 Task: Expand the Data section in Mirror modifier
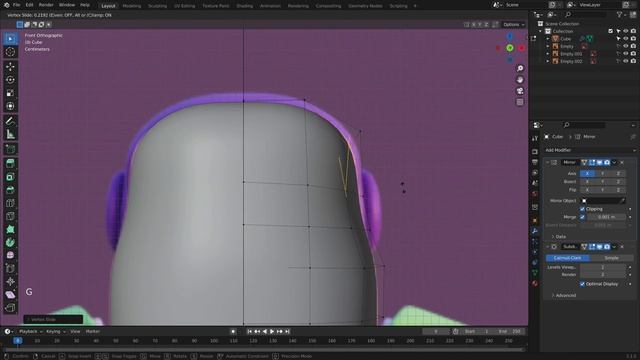(558, 237)
